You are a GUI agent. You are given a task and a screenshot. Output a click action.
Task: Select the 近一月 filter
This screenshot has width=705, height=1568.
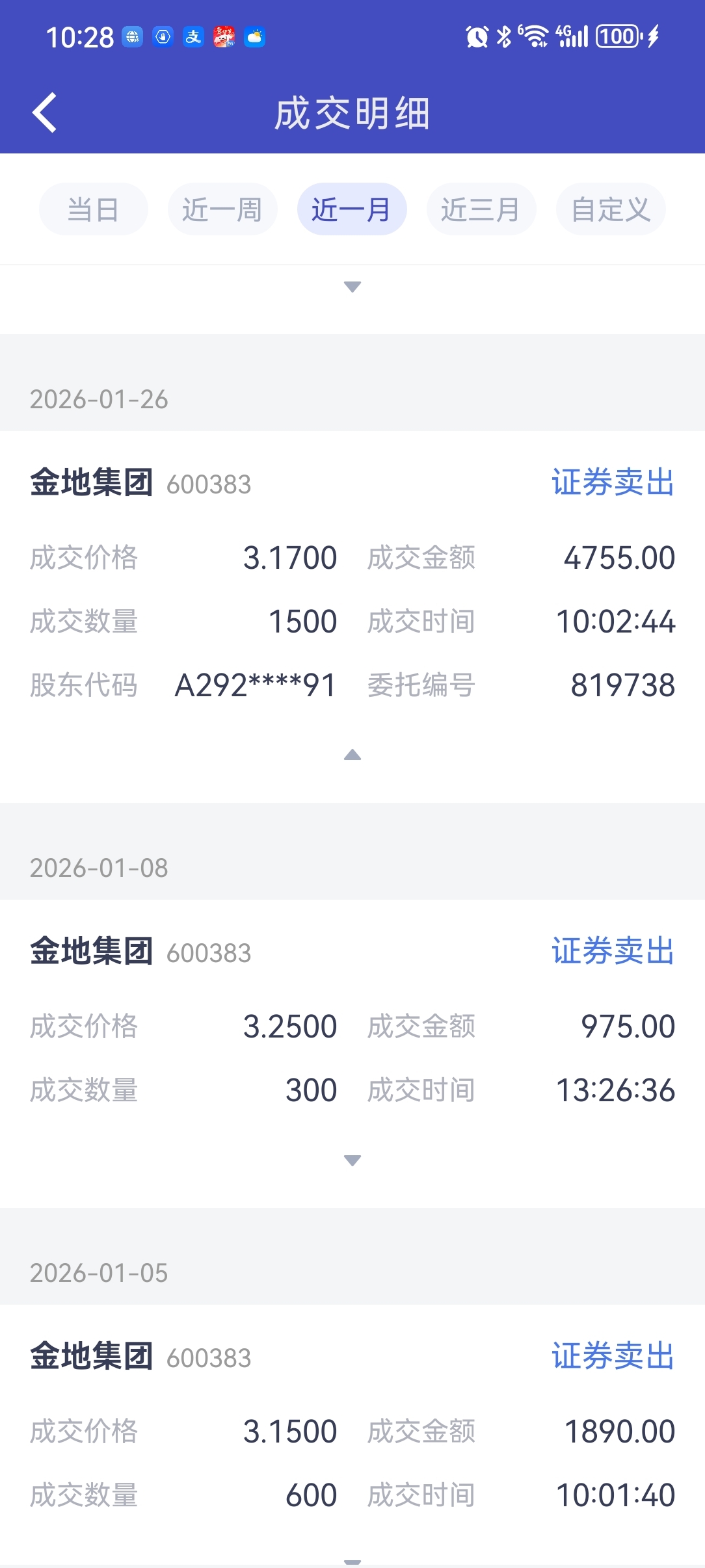(x=351, y=209)
